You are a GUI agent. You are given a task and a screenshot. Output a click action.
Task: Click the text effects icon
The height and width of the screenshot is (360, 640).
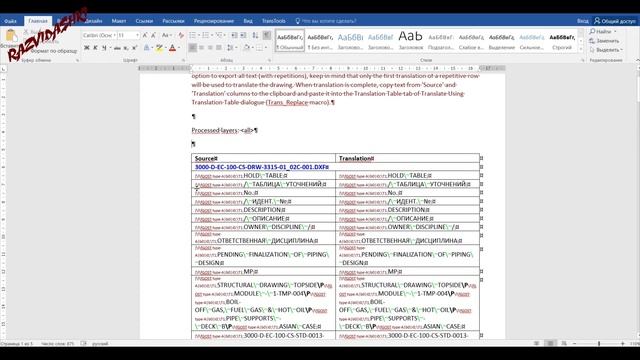coord(147,48)
